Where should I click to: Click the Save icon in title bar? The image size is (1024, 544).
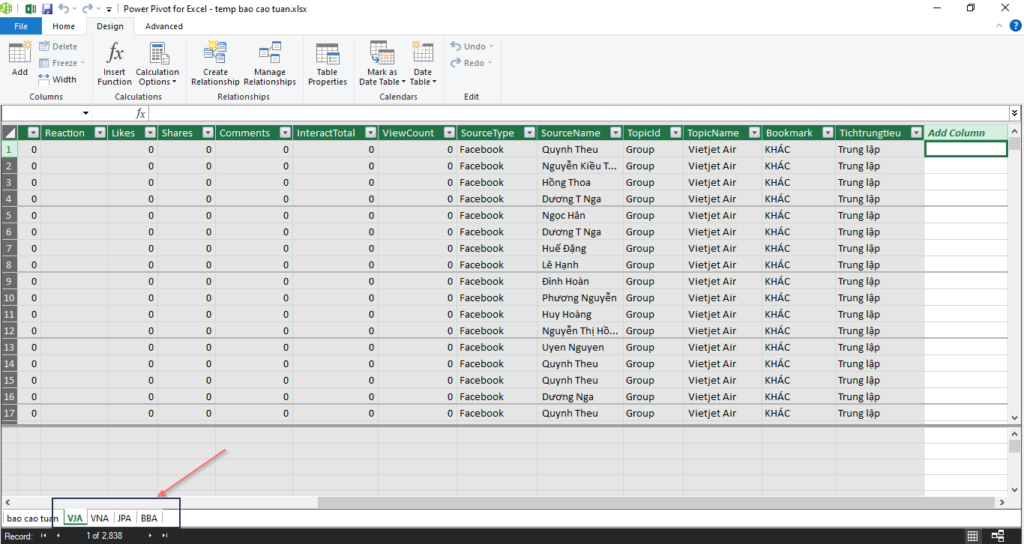pyautogui.click(x=47, y=8)
